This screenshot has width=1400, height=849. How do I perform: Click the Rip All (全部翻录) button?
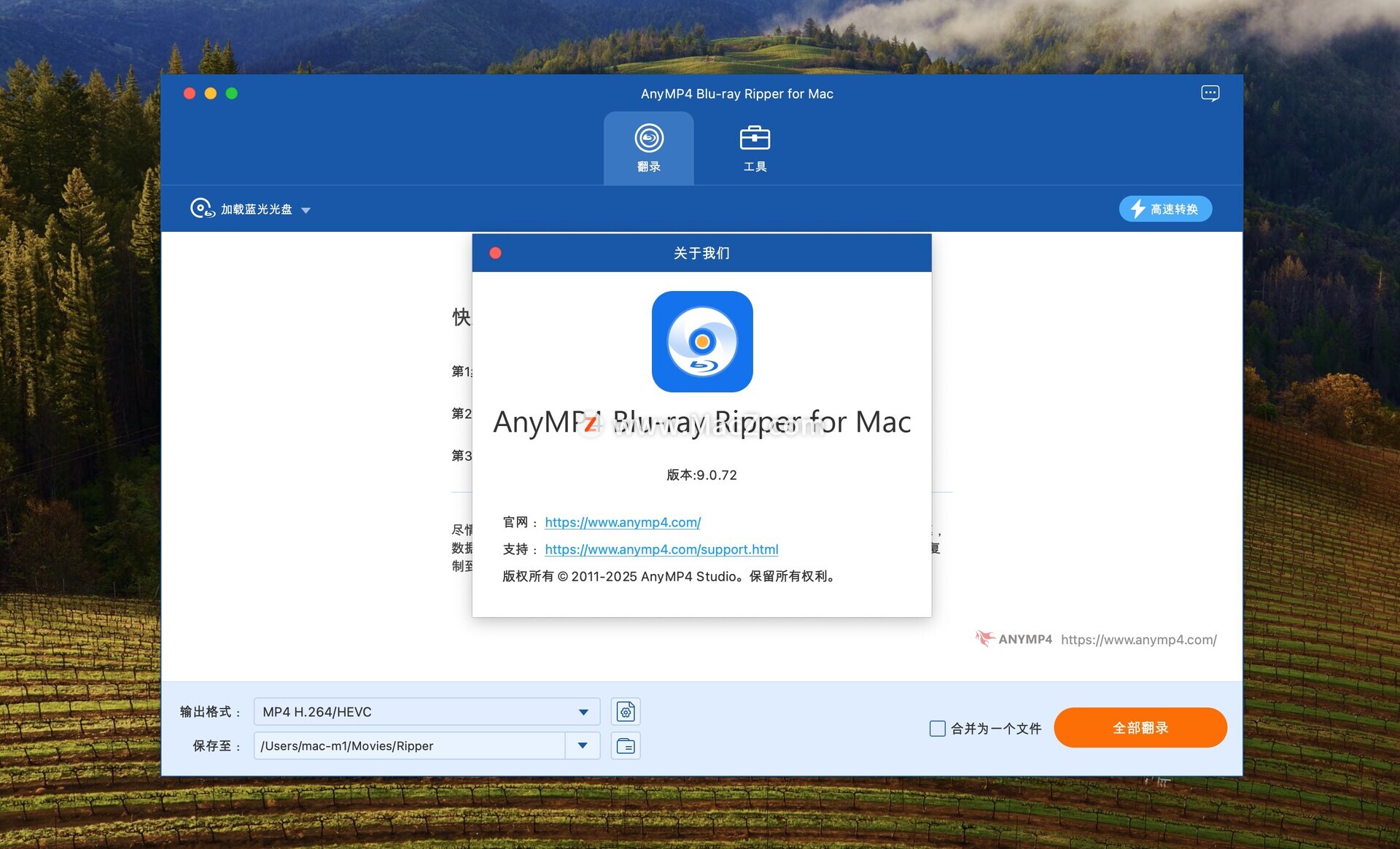pos(1140,727)
